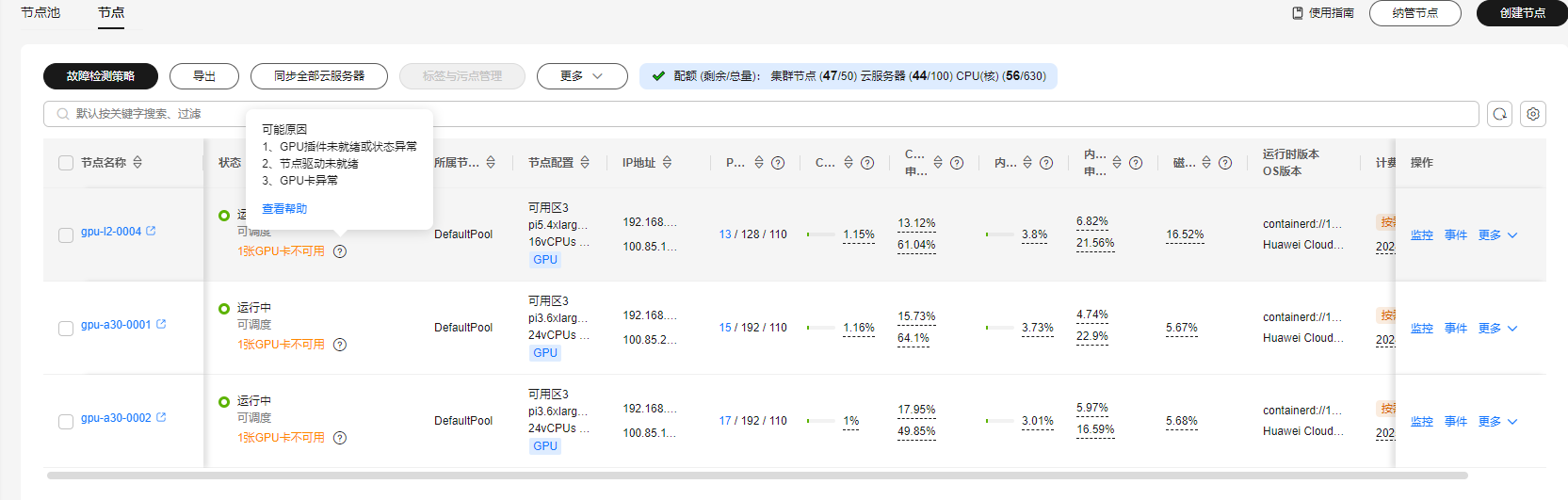Open node gpu-l2-0004 details link
This screenshot has width=1568, height=500.
111,231
